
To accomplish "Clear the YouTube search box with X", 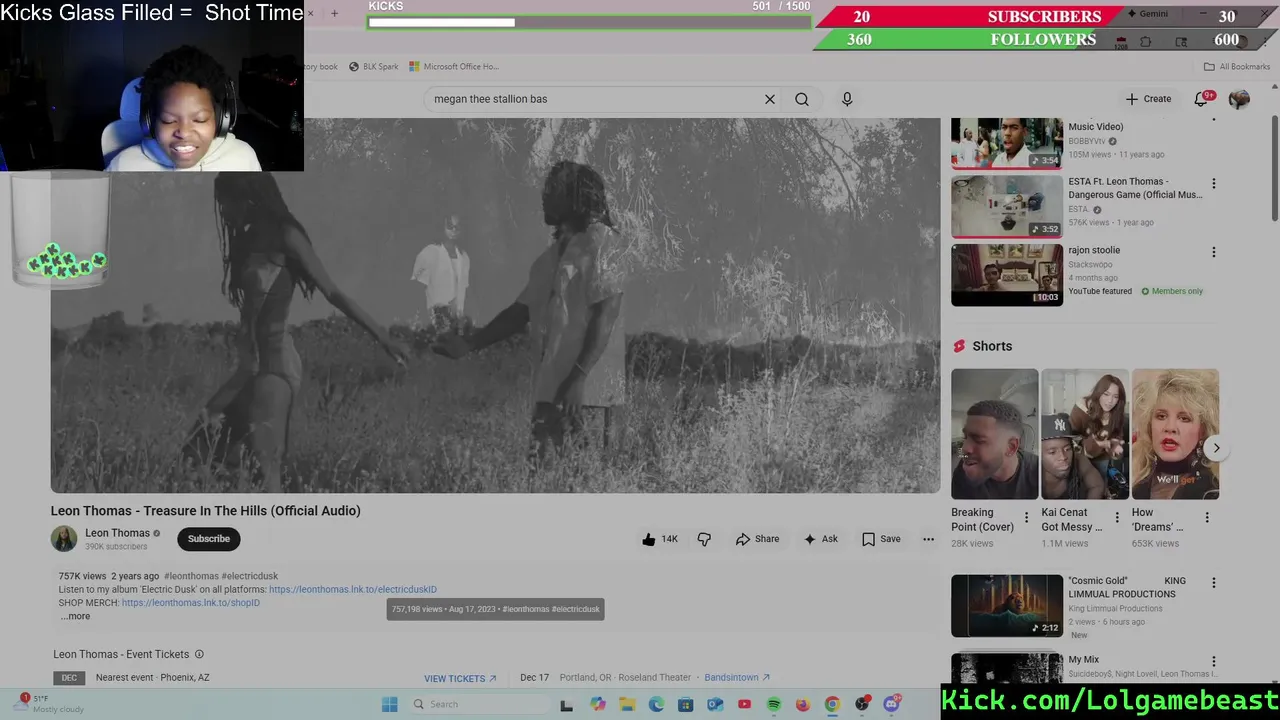I will pyautogui.click(x=770, y=99).
